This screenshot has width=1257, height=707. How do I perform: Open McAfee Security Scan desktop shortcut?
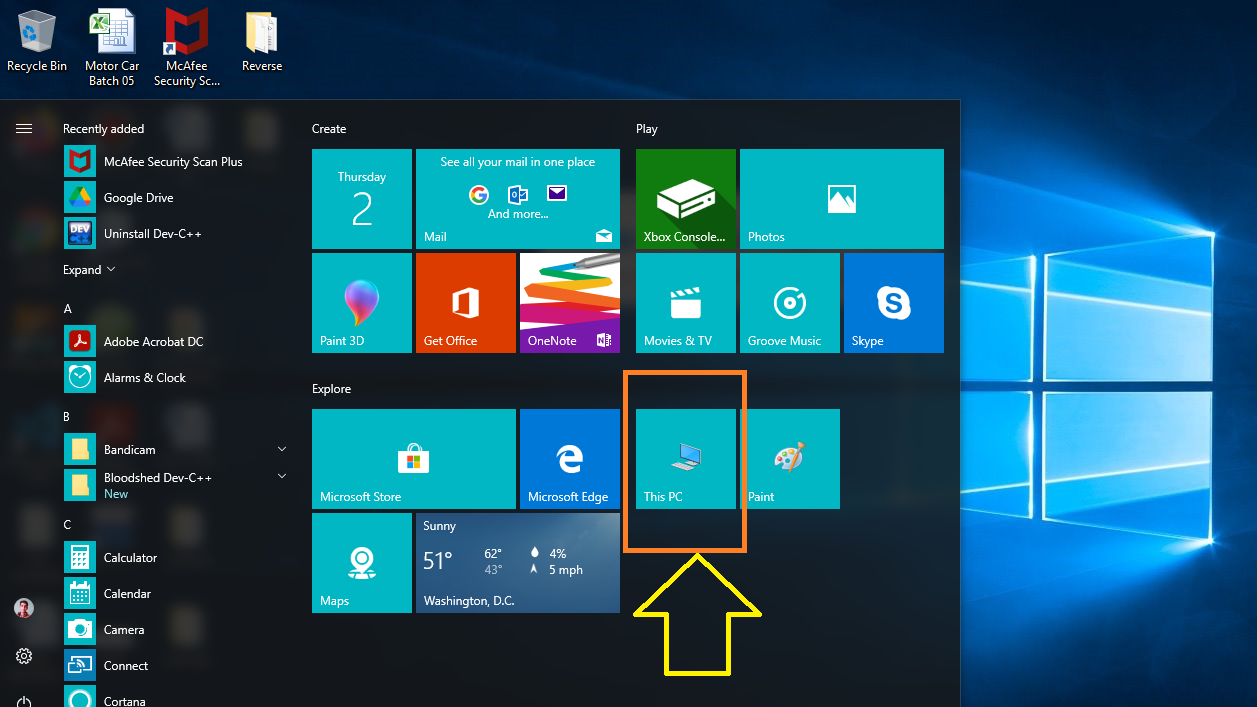186,48
